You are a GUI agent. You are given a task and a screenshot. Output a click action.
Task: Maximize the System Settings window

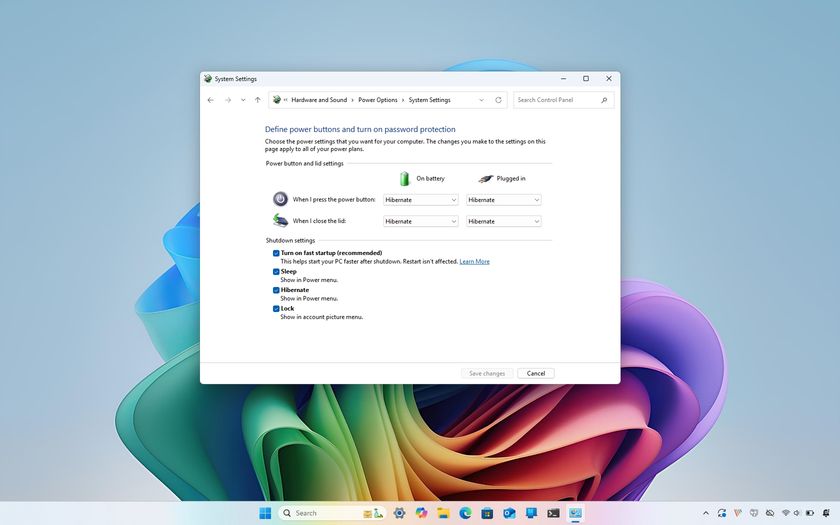(586, 79)
